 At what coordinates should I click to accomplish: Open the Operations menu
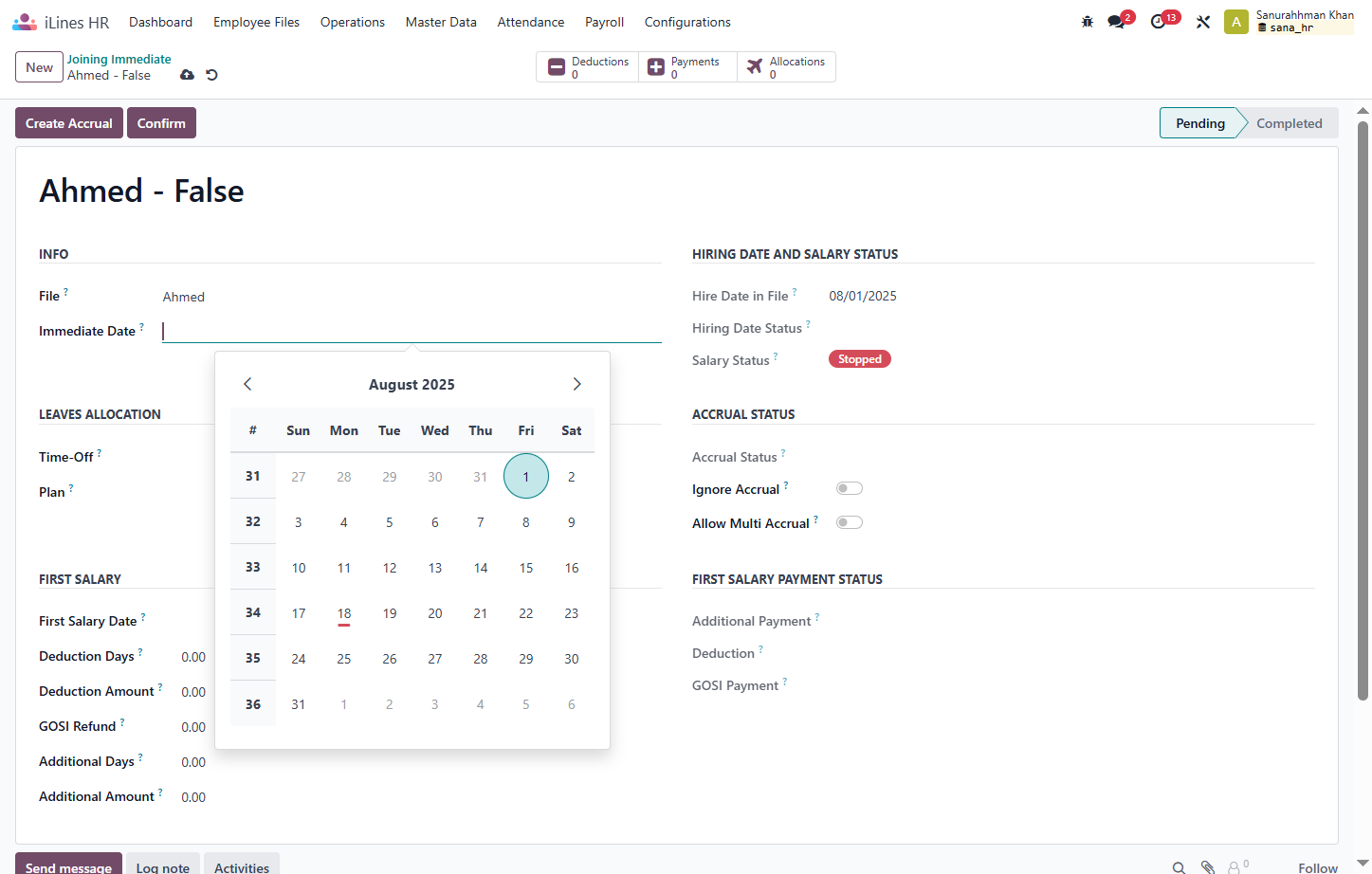coord(353,22)
